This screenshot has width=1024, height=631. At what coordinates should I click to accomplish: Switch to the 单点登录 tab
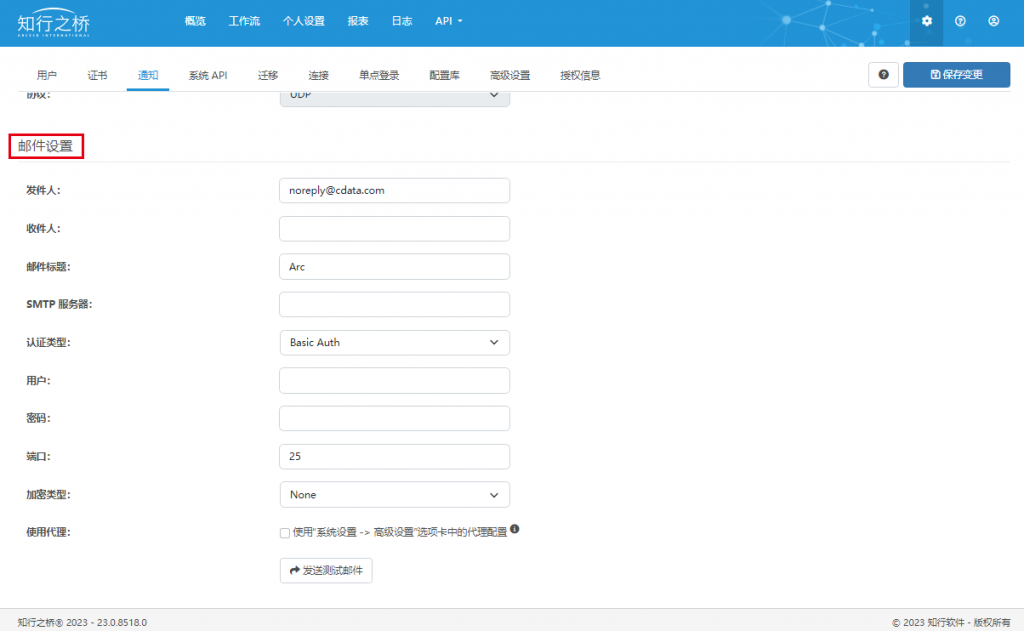click(379, 75)
